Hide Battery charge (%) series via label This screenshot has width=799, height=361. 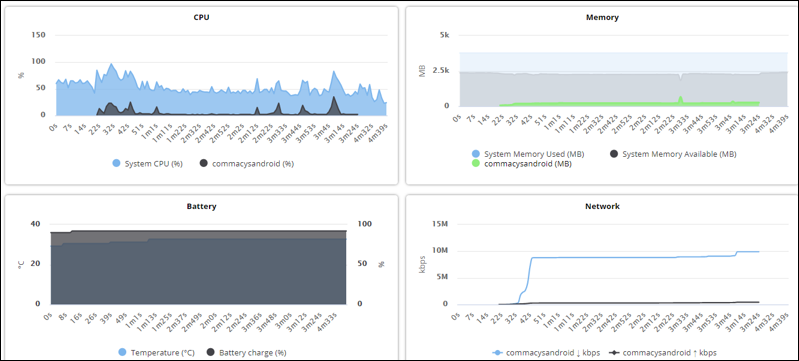253,352
